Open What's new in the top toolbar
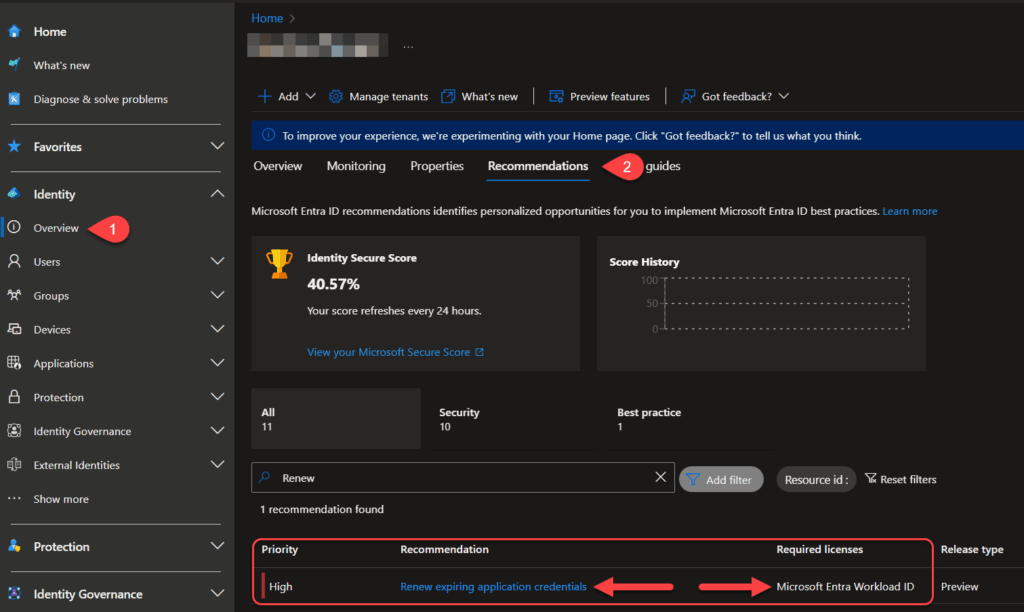The width and height of the screenshot is (1024, 612). tap(479, 97)
